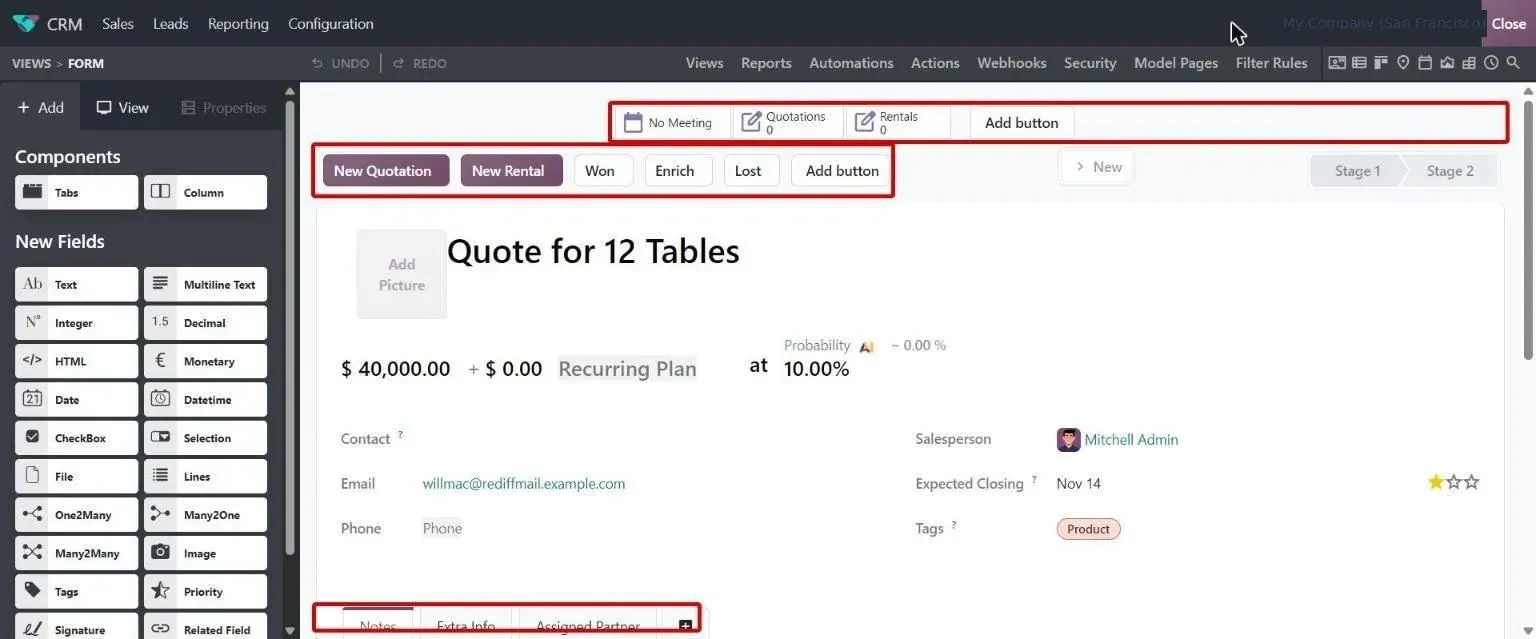Set priority with the third star
The width and height of the screenshot is (1536, 639).
[1471, 482]
